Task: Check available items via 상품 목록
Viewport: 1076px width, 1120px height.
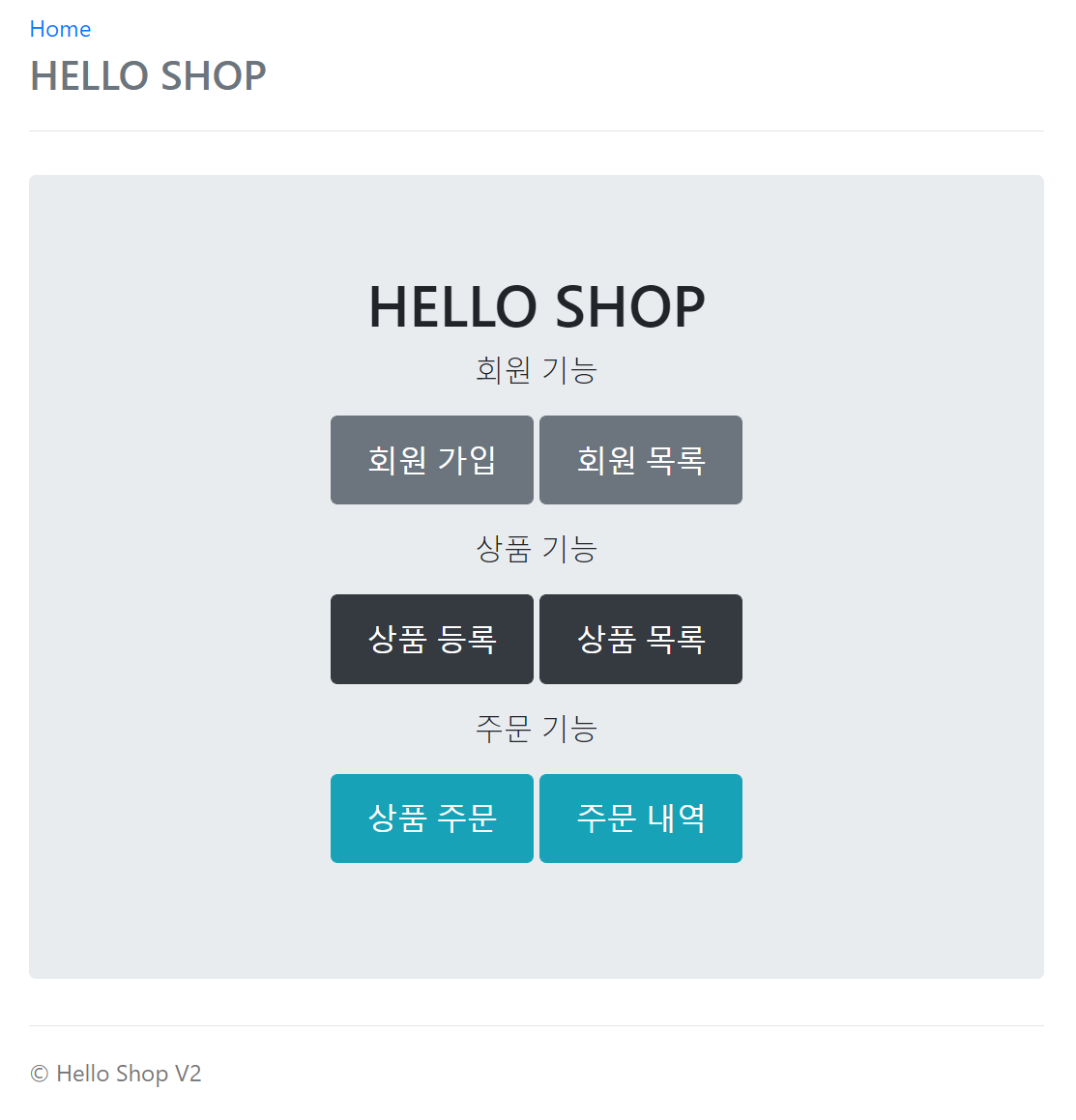Action: 641,639
